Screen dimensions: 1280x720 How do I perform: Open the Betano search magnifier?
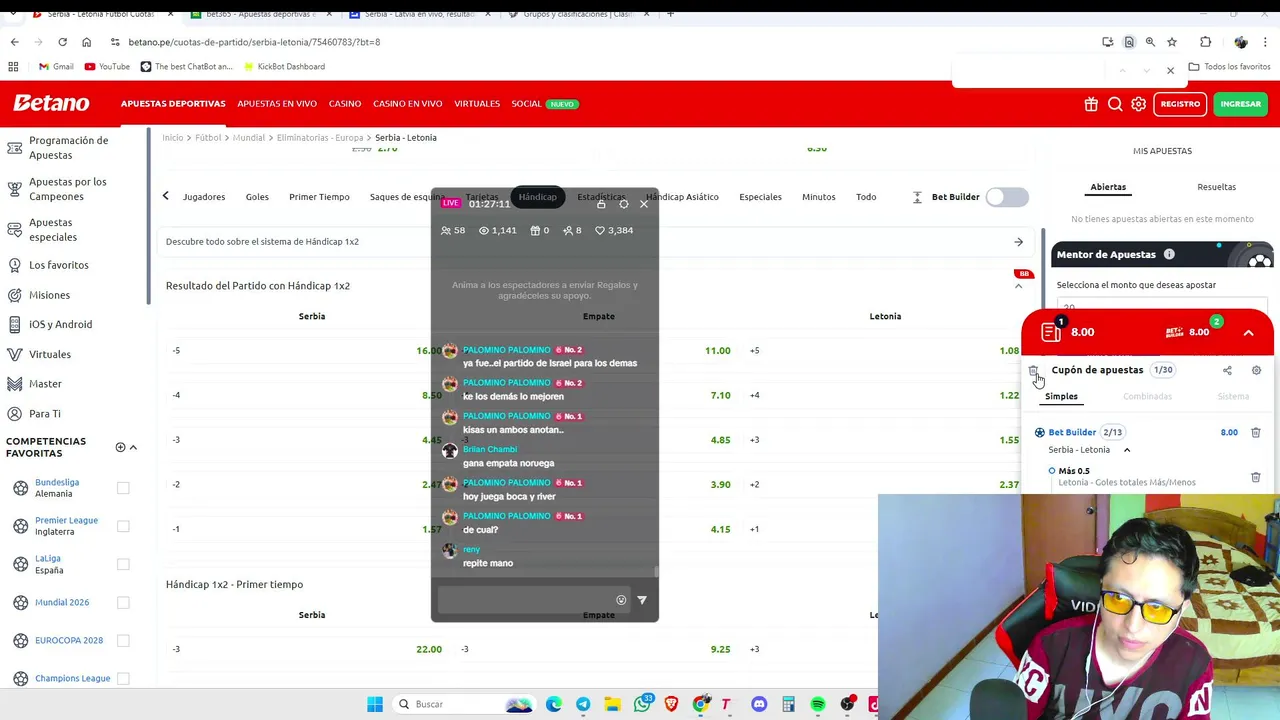[1115, 104]
